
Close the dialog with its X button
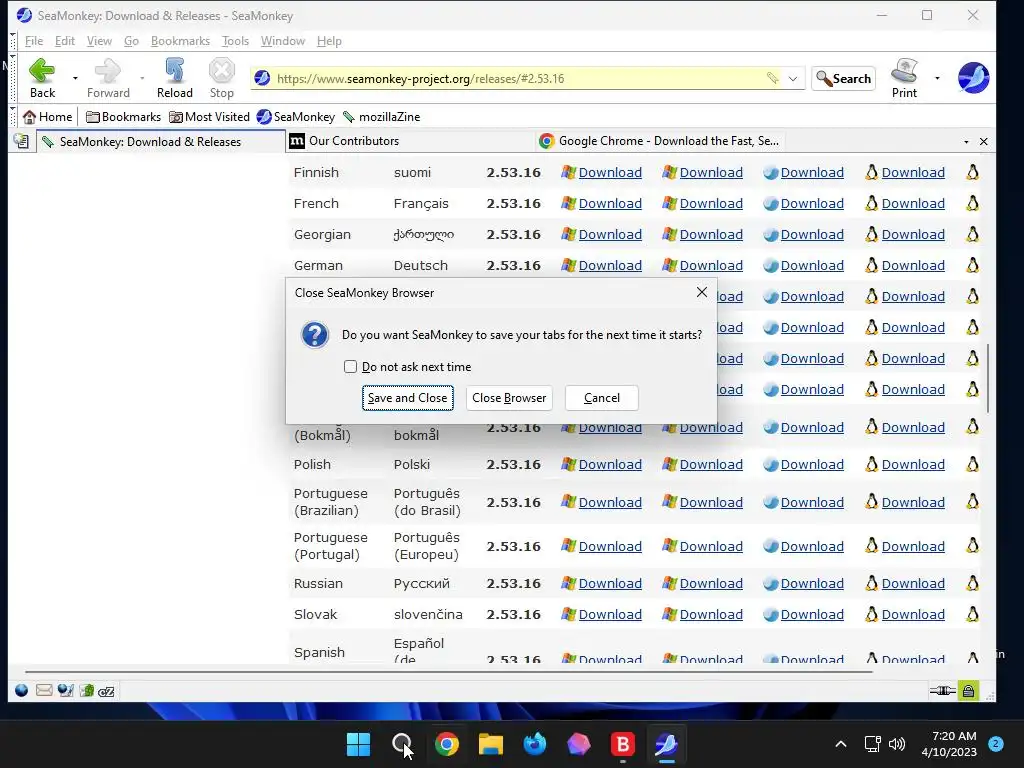[x=701, y=292]
